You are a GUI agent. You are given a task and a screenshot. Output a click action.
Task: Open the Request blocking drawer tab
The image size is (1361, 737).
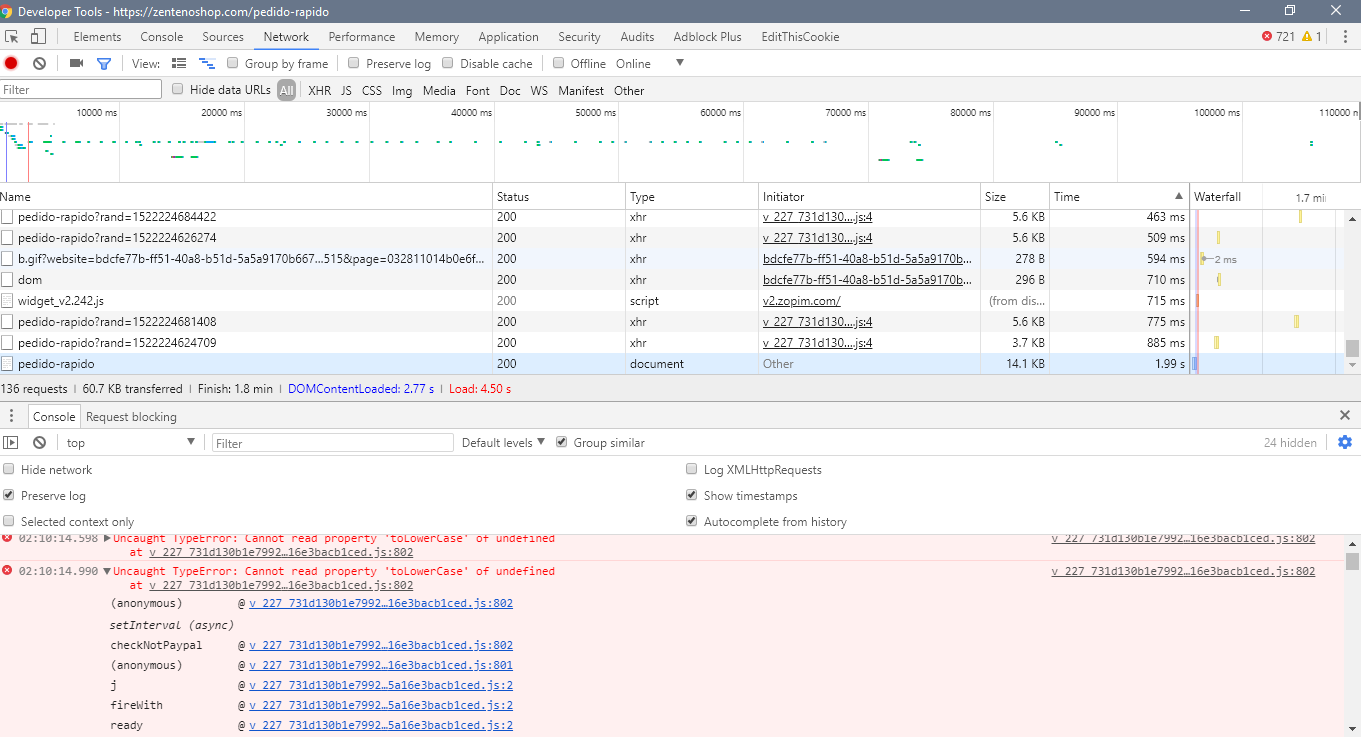(131, 416)
